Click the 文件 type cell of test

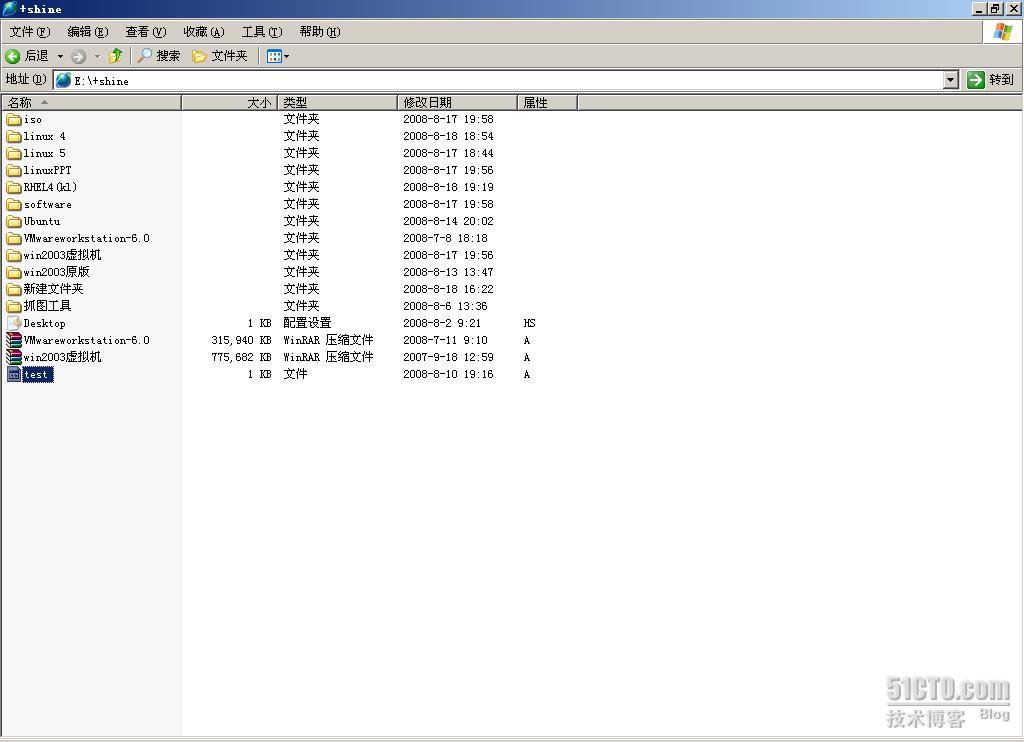click(x=295, y=374)
